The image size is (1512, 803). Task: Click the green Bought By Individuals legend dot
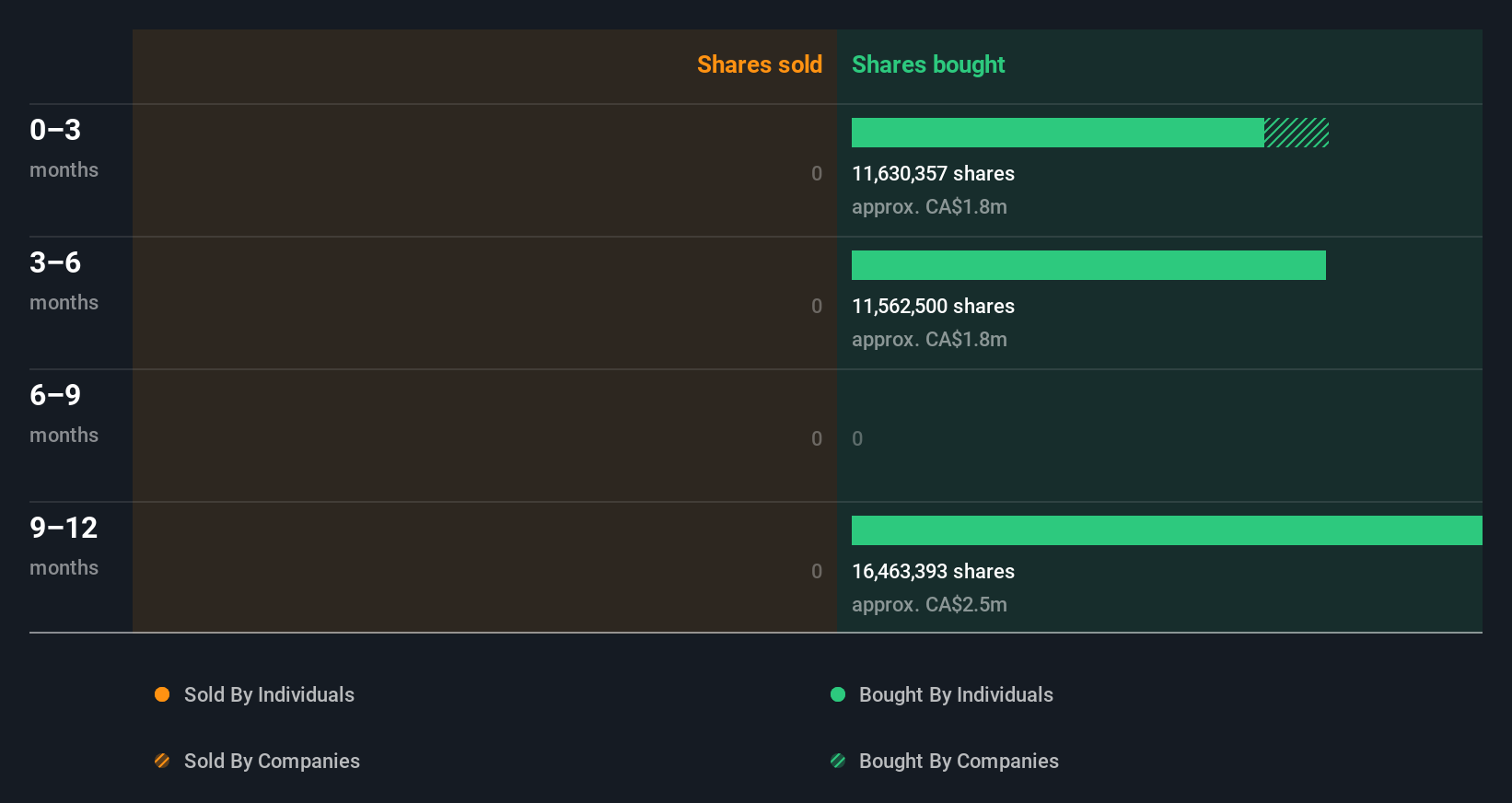click(x=838, y=694)
